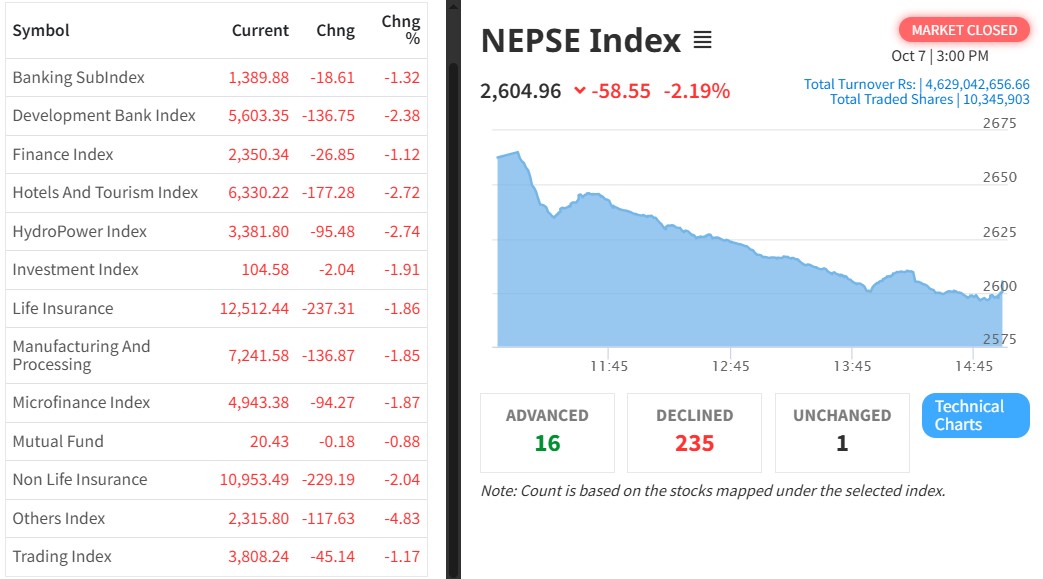Select Manufacturing And Processing index
The width and height of the screenshot is (1043, 579).
(x=81, y=355)
